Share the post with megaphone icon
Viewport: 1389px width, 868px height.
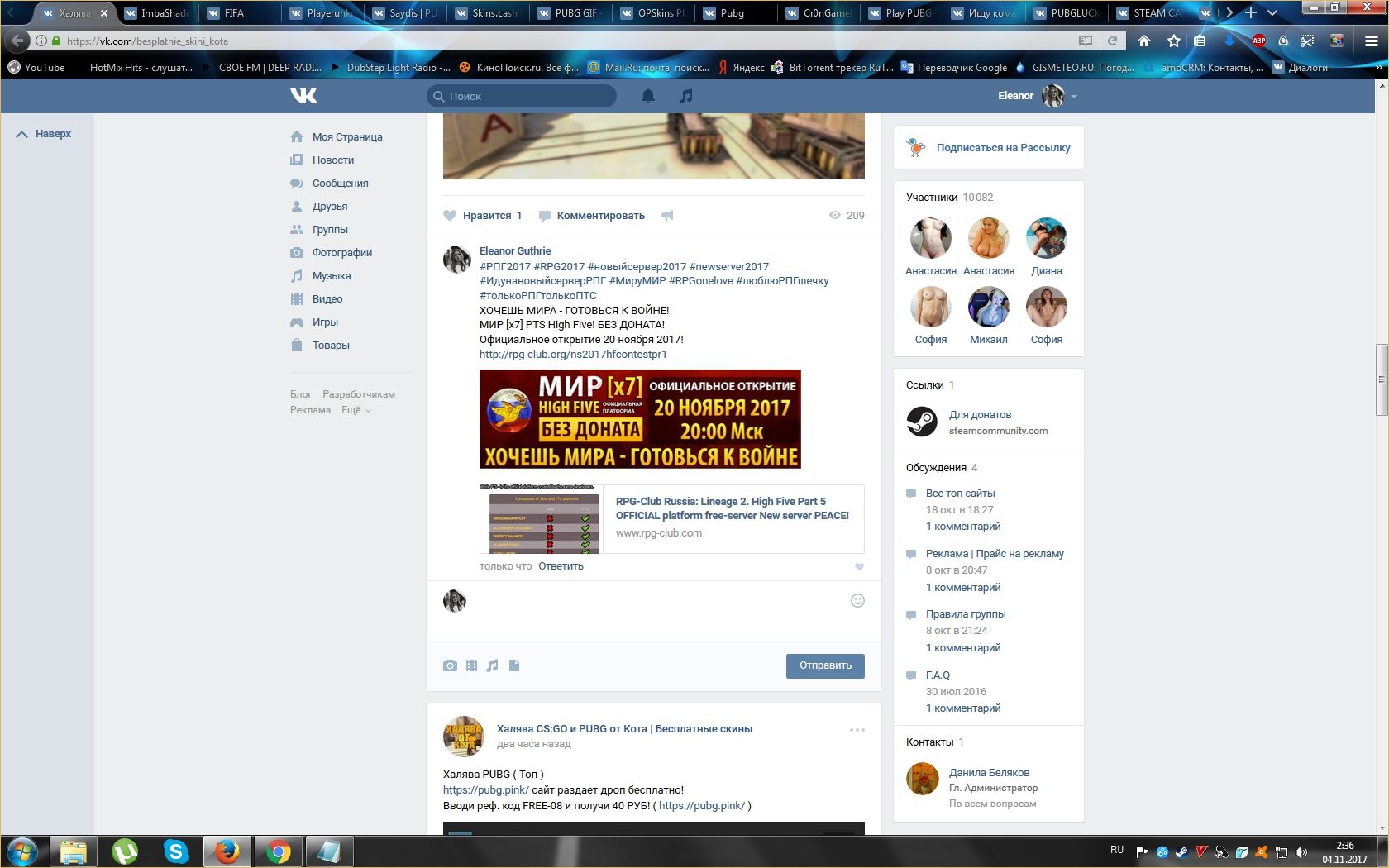pyautogui.click(x=667, y=216)
